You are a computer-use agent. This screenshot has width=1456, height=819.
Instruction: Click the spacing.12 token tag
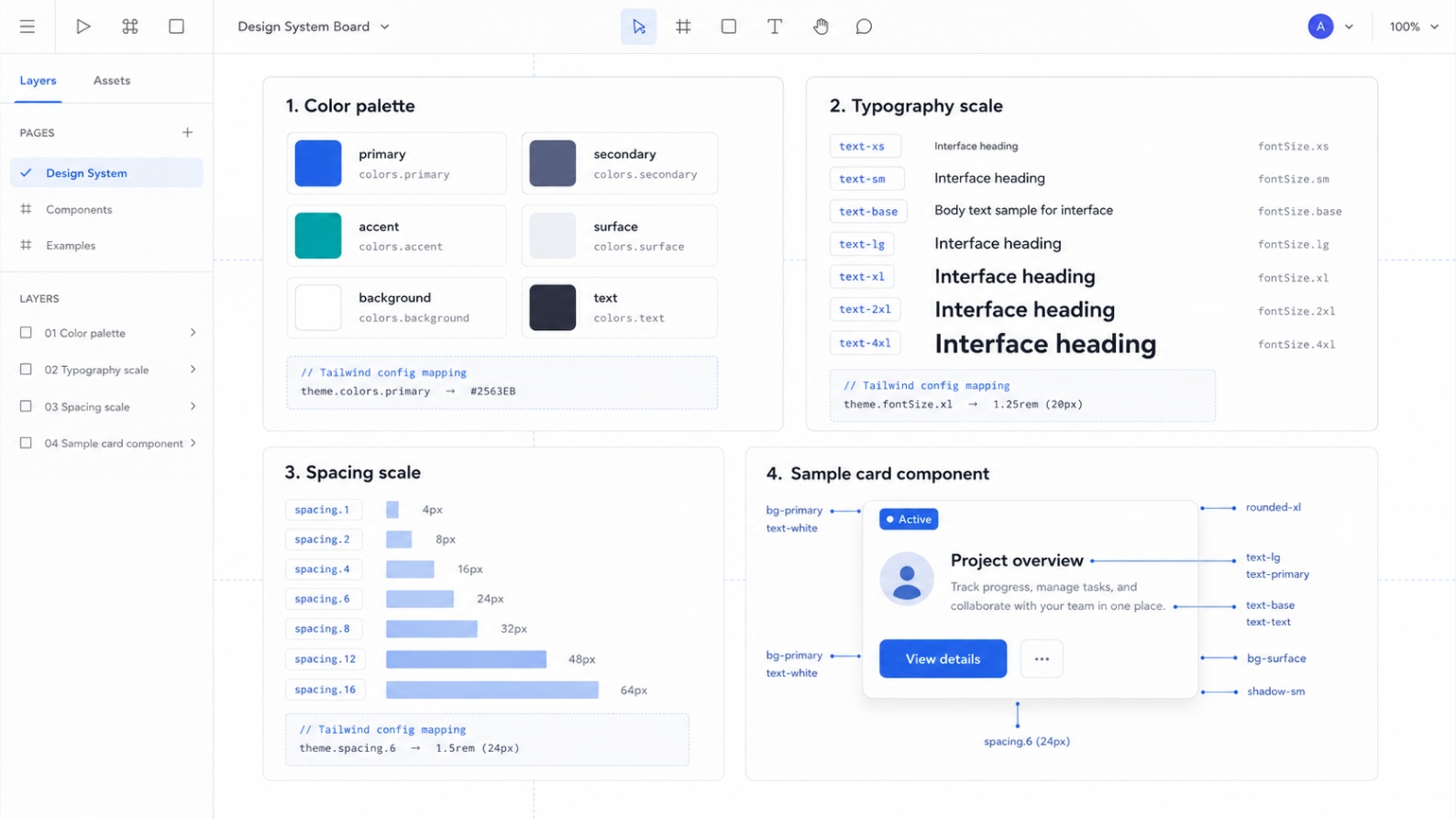coord(325,659)
